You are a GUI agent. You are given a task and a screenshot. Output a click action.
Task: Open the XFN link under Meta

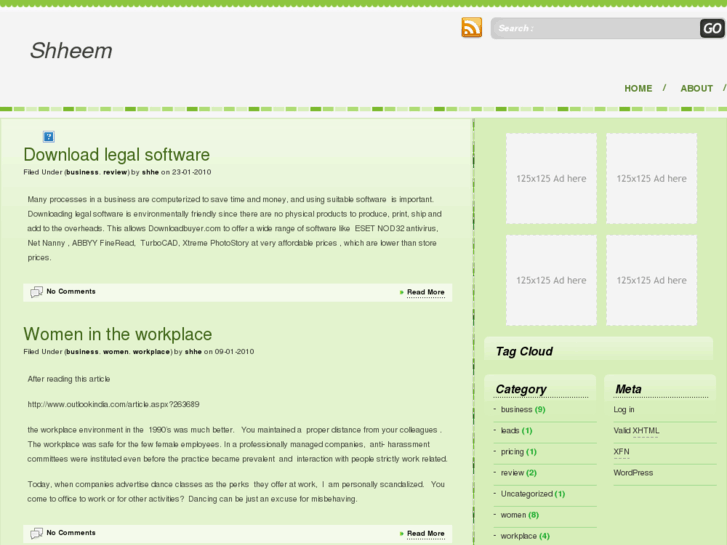[x=621, y=452]
